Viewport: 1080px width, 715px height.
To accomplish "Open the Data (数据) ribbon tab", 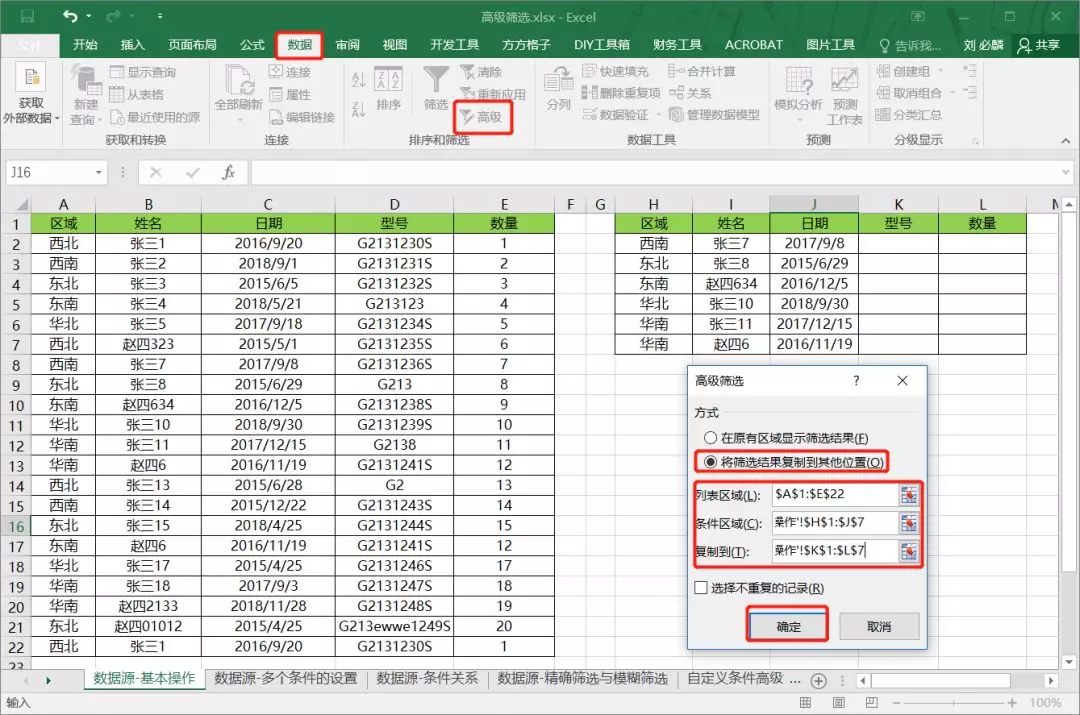I will tap(300, 45).
